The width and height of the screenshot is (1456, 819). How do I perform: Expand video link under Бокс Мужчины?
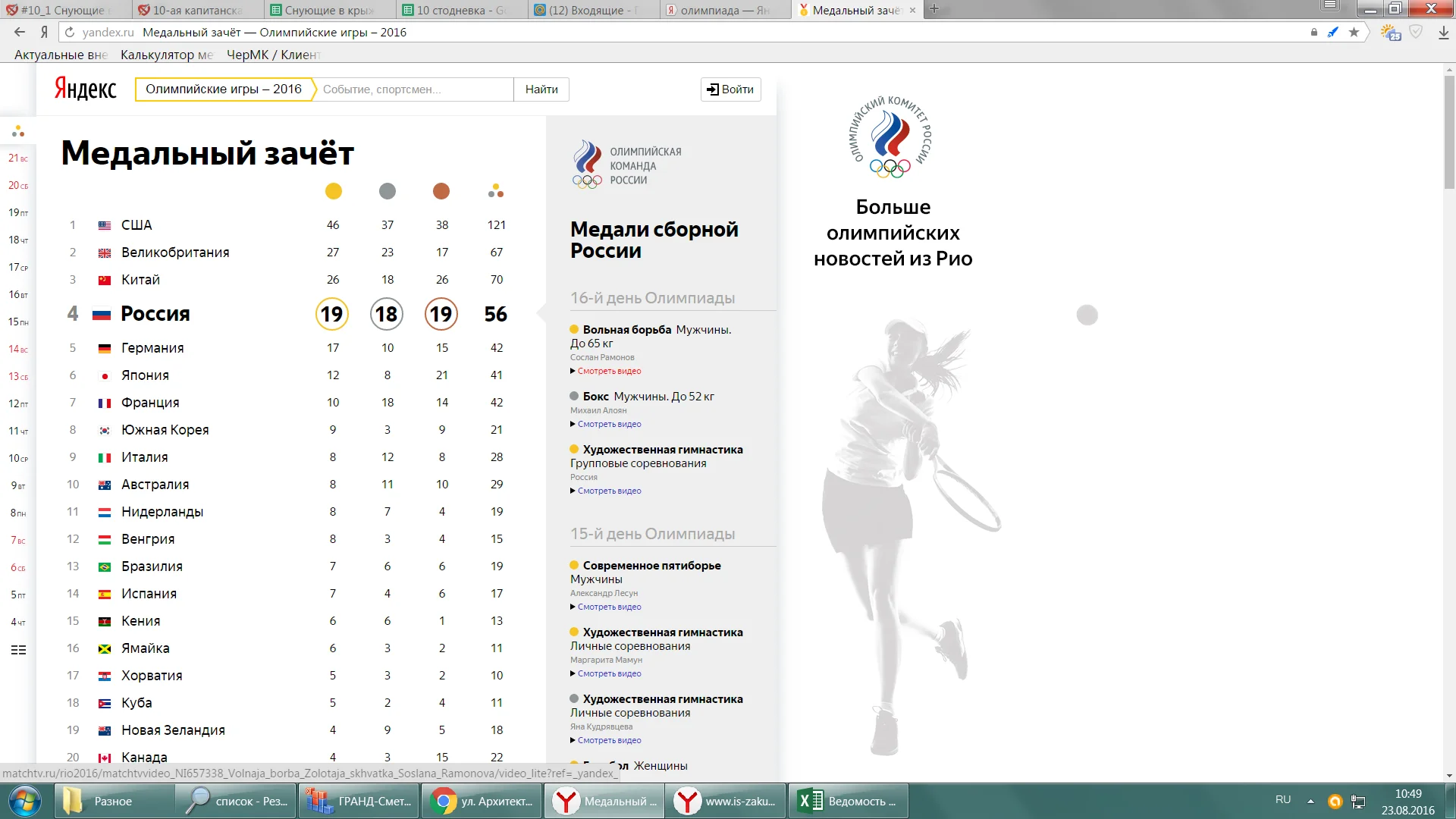pos(609,424)
